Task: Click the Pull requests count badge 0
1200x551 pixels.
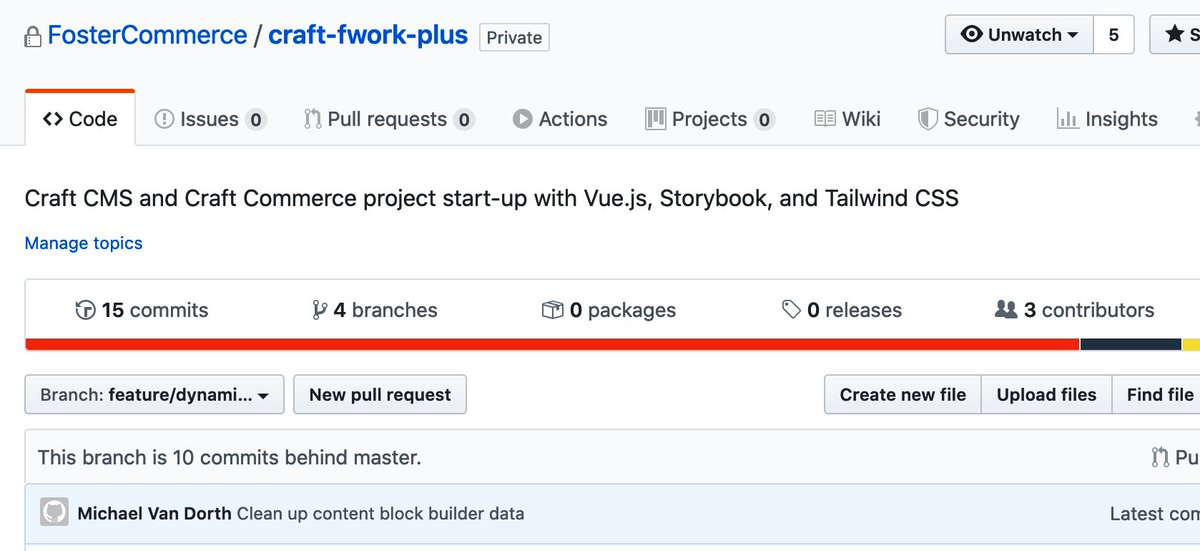Action: [x=464, y=120]
